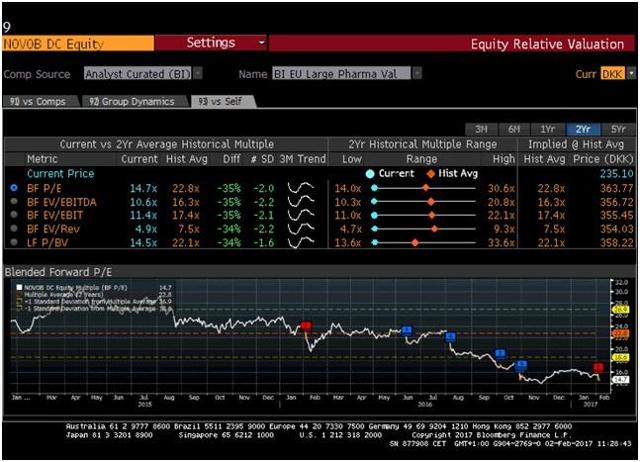Click the first red event marker on chart

306,326
